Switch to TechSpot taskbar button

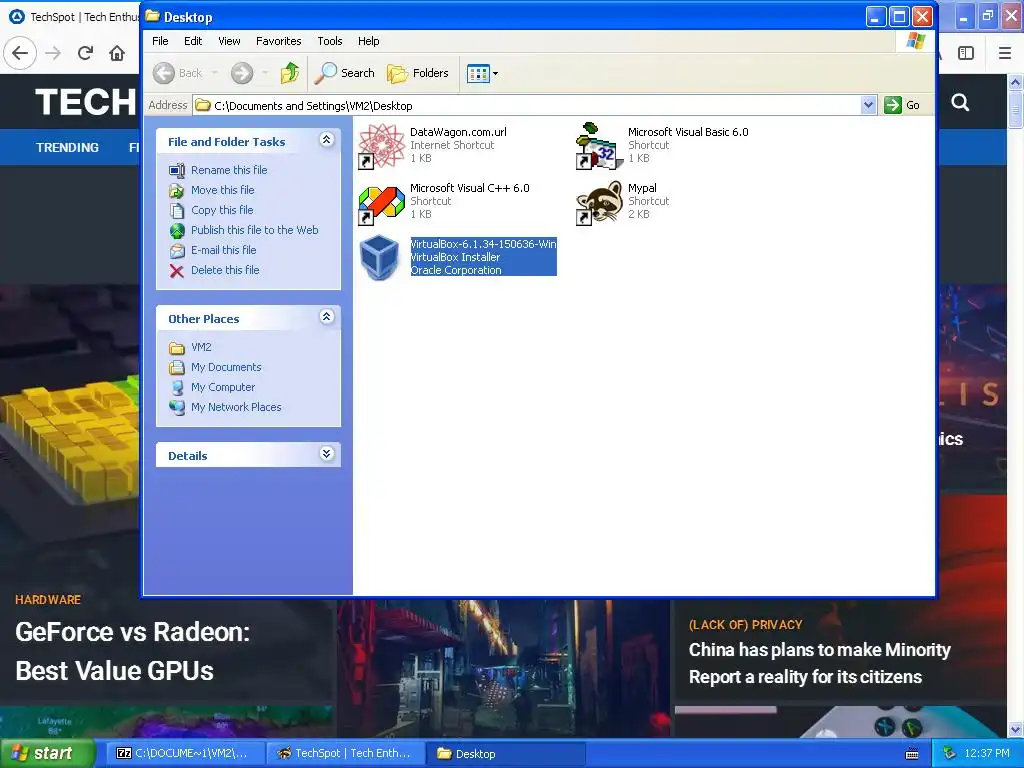tap(345, 753)
